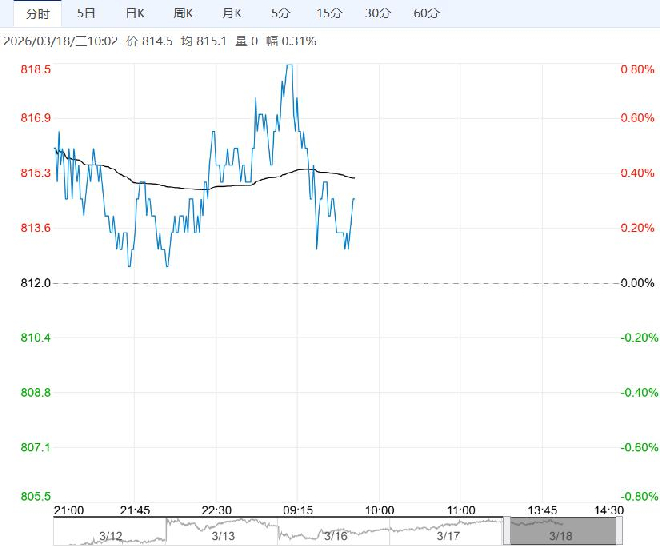Switch to 15分 interval view

(327, 13)
